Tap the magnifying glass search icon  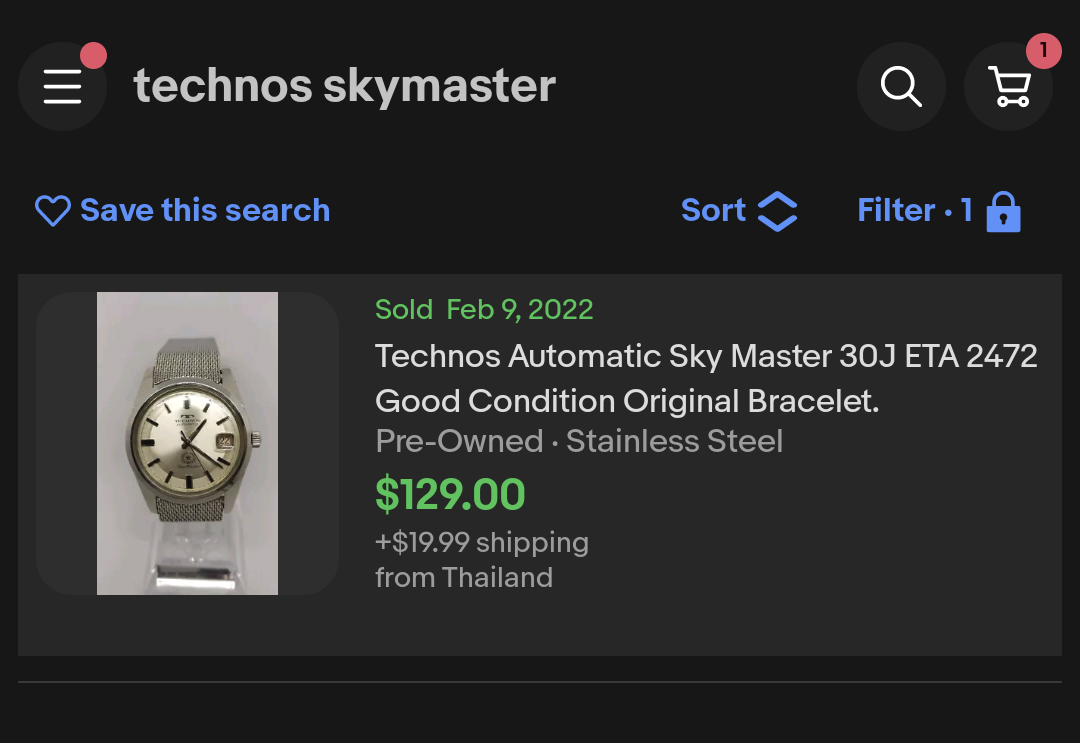(901, 87)
